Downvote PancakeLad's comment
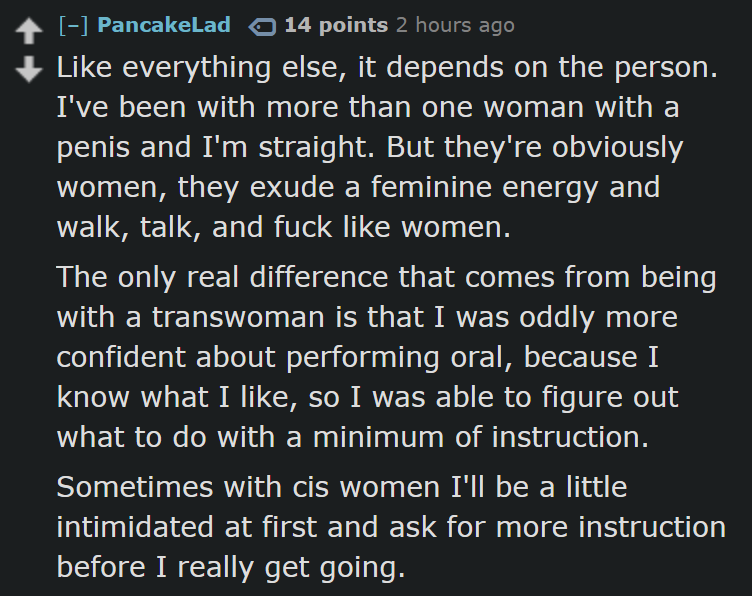752x596 pixels. pyautogui.click(x=29, y=69)
